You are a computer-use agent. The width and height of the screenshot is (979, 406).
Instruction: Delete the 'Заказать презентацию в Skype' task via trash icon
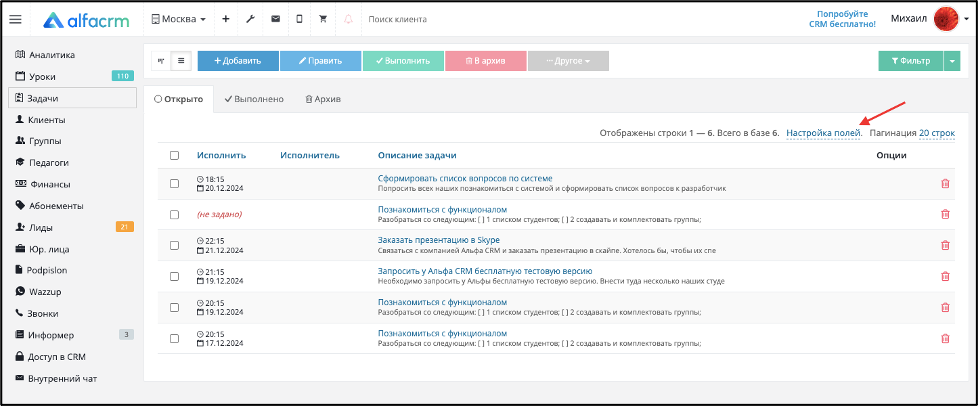tap(945, 245)
